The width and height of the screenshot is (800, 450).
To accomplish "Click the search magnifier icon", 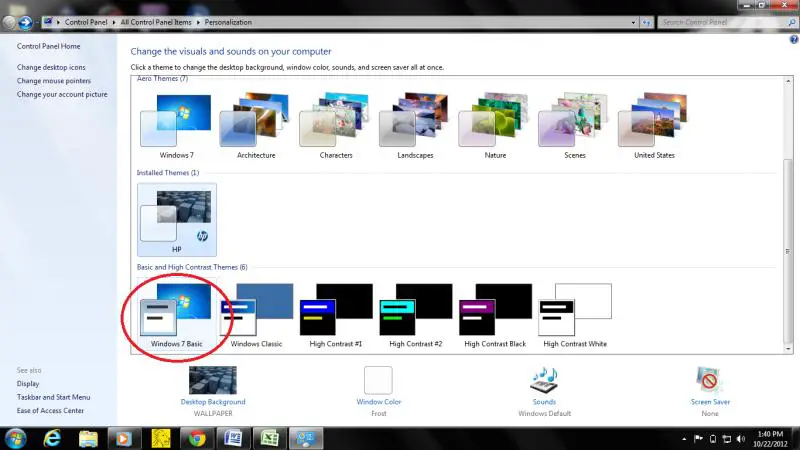I will coord(792,22).
